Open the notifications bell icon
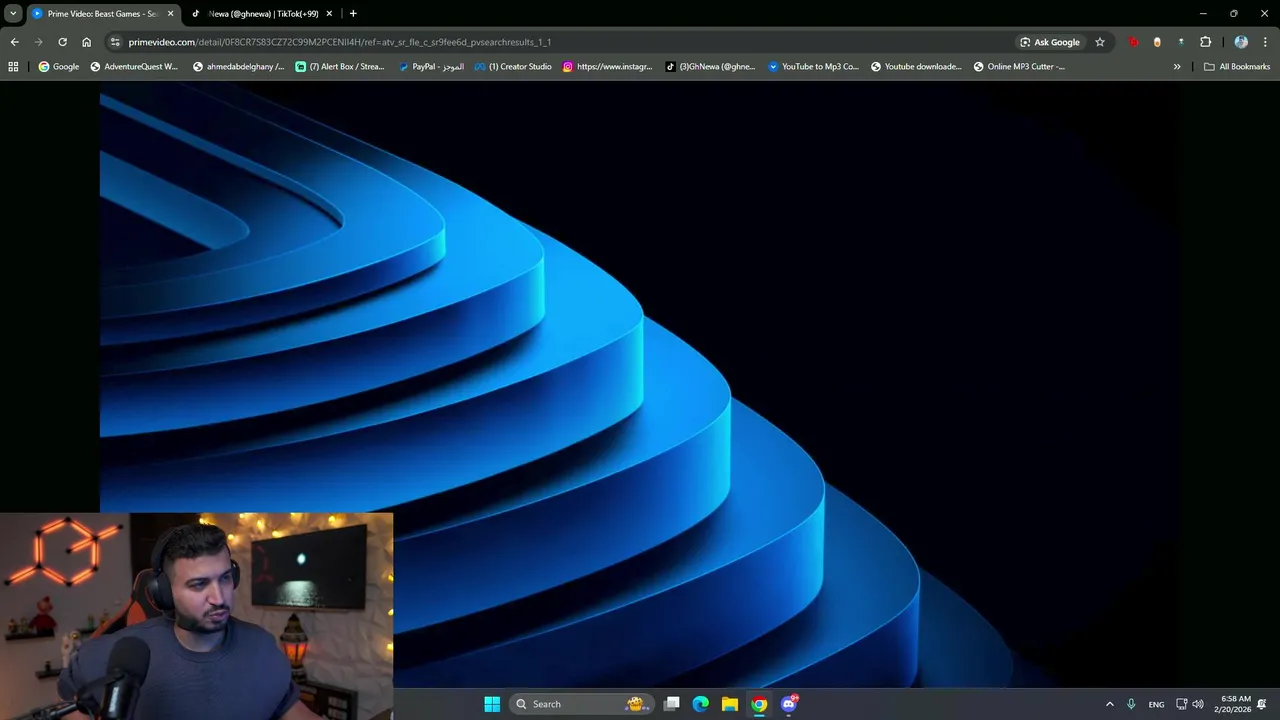 pos(1262,704)
